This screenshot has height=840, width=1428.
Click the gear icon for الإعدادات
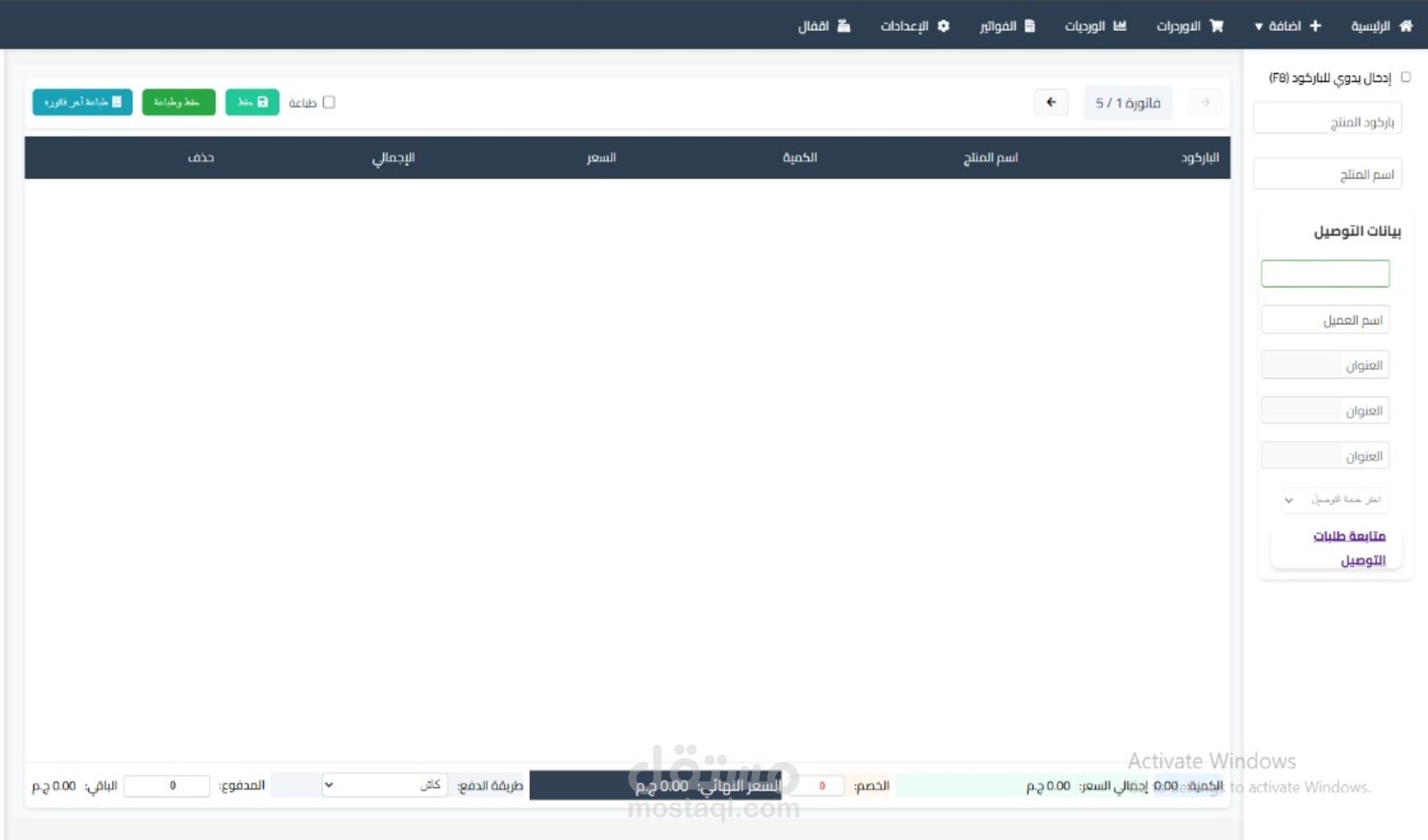coord(943,26)
